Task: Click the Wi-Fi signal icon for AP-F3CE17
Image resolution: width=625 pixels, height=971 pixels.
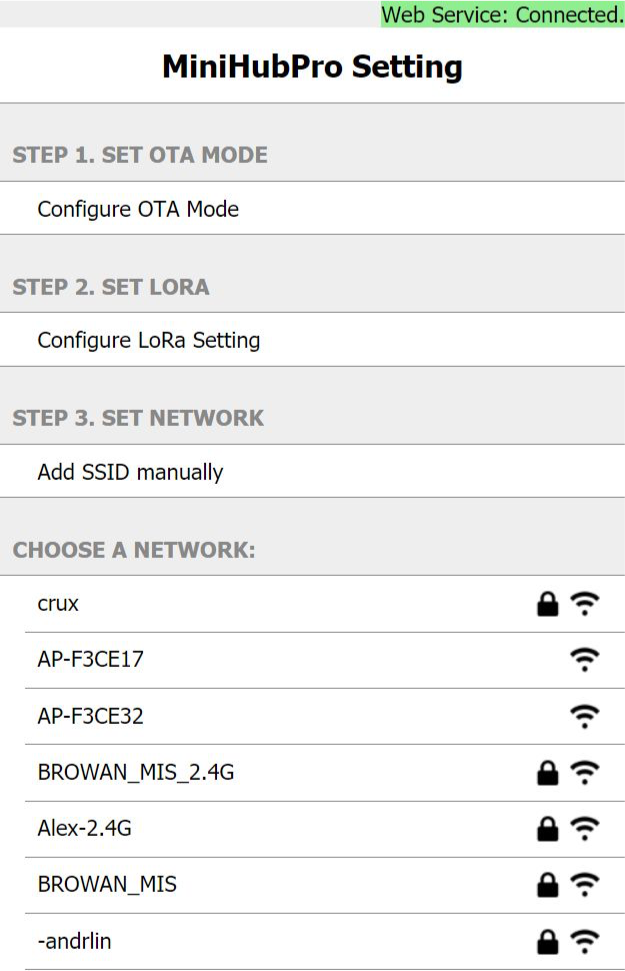Action: (x=585, y=660)
